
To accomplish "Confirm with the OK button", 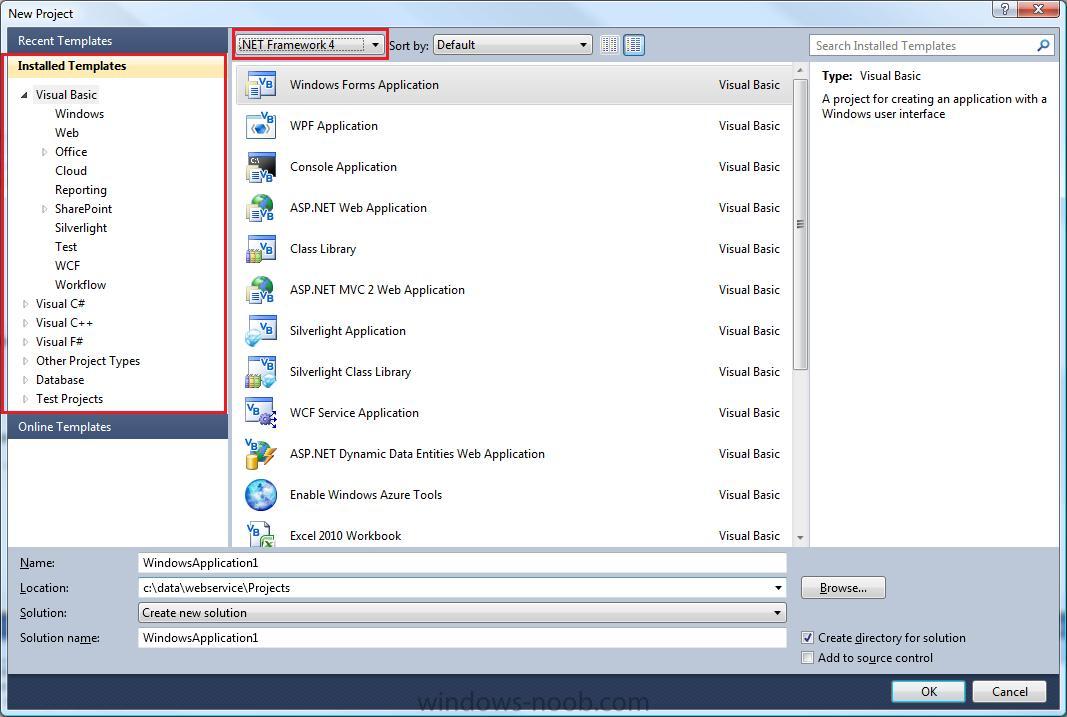I will pos(928,691).
